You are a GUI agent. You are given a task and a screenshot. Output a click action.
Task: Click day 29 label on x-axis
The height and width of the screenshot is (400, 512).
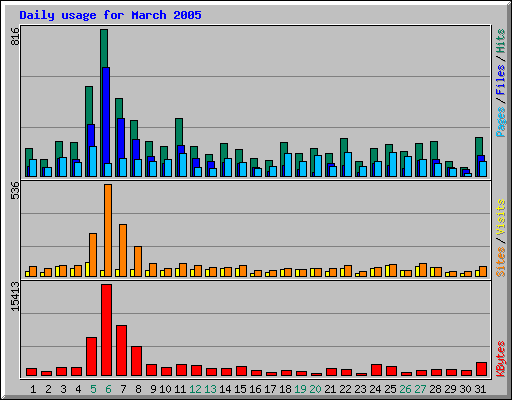(450, 389)
